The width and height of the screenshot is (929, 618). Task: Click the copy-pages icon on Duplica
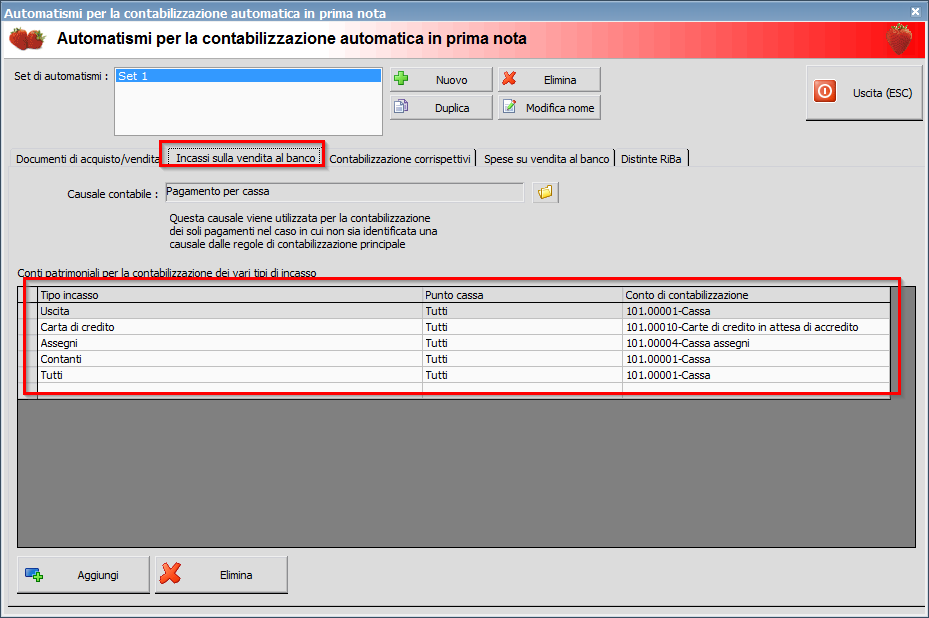[x=401, y=106]
